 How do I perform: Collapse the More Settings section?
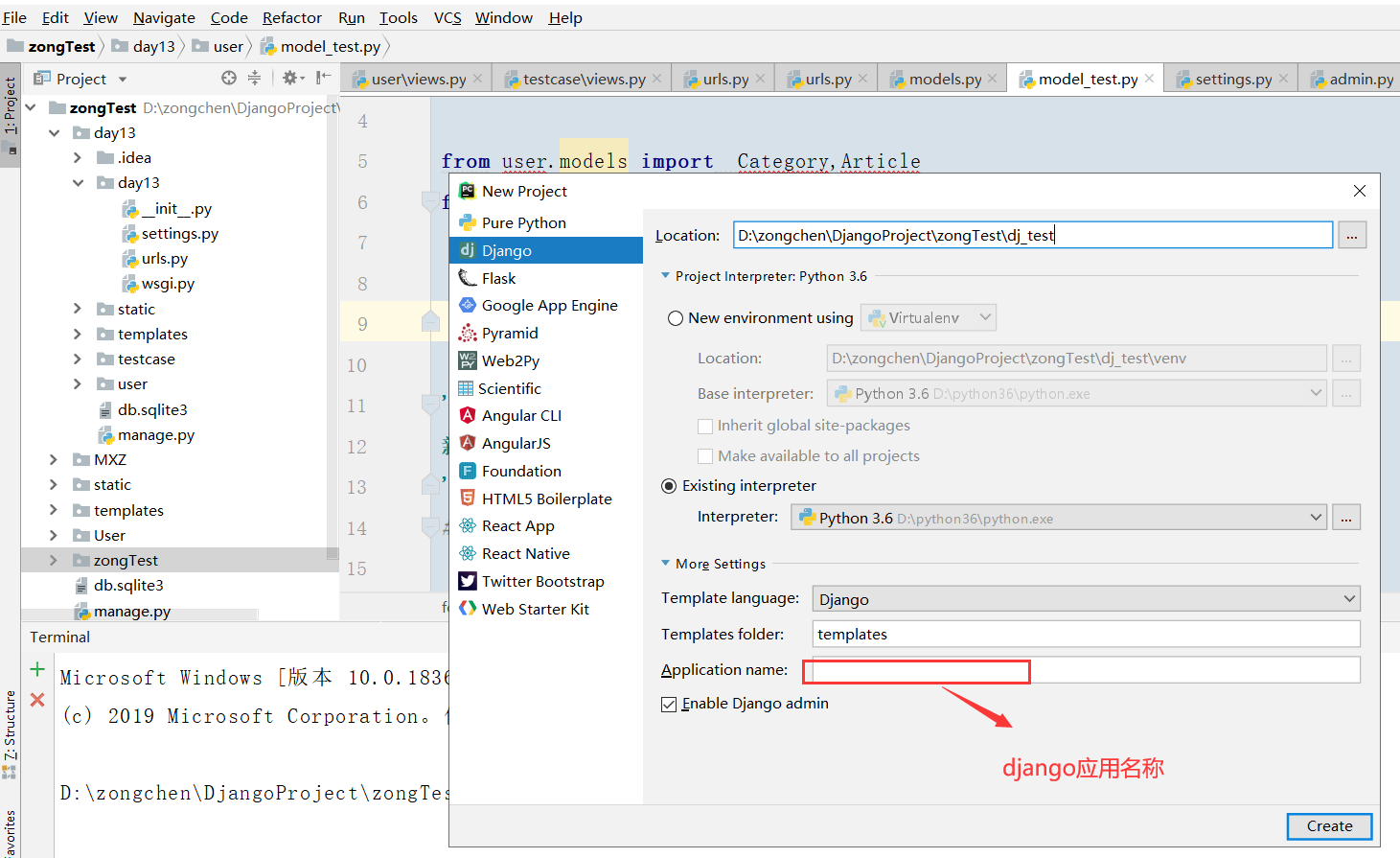coord(666,564)
